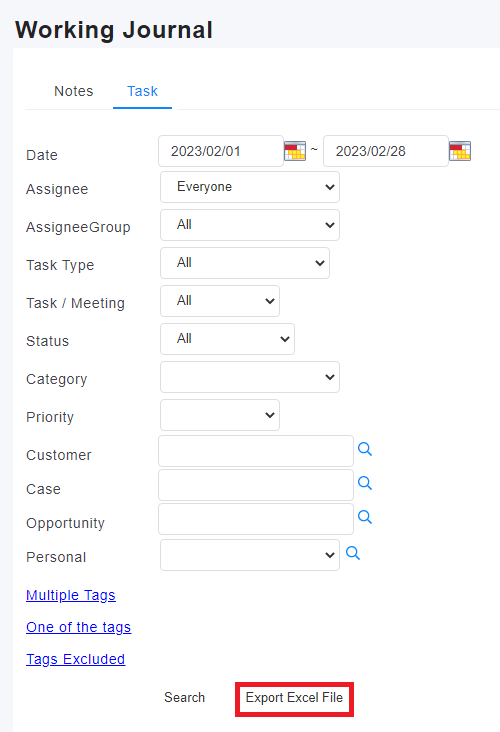Expand the Assignee dropdown showing Everyone
The image size is (500, 732).
pyautogui.click(x=250, y=187)
